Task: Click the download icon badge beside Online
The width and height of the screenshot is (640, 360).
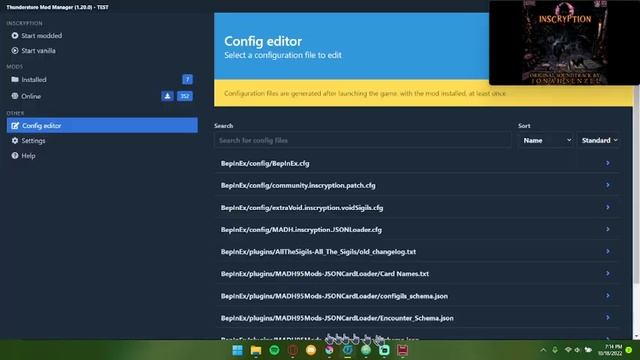Action: [x=167, y=96]
